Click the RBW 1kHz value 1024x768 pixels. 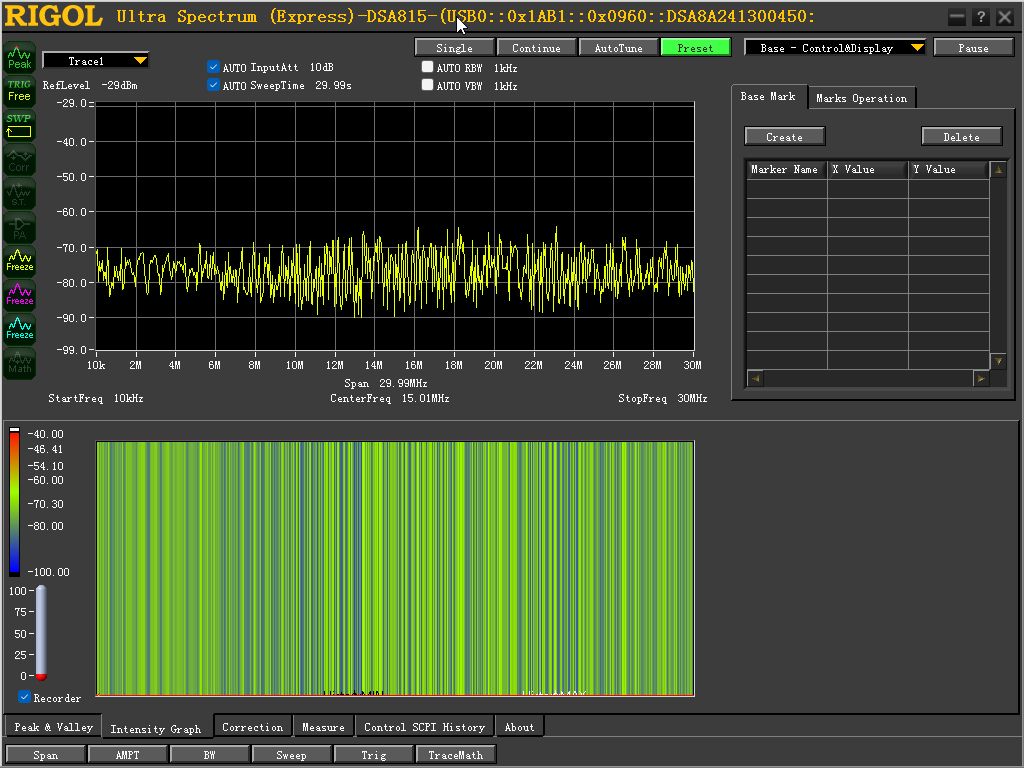tap(505, 68)
